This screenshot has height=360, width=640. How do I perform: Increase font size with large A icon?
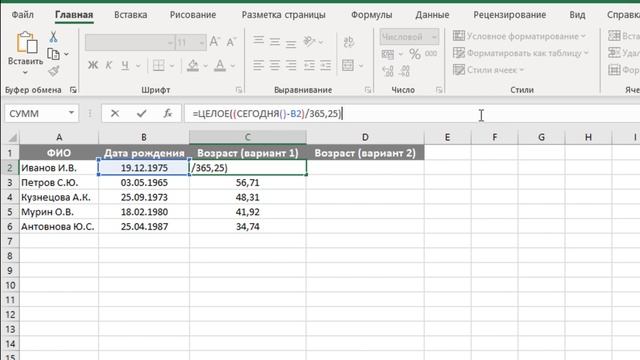coord(215,41)
